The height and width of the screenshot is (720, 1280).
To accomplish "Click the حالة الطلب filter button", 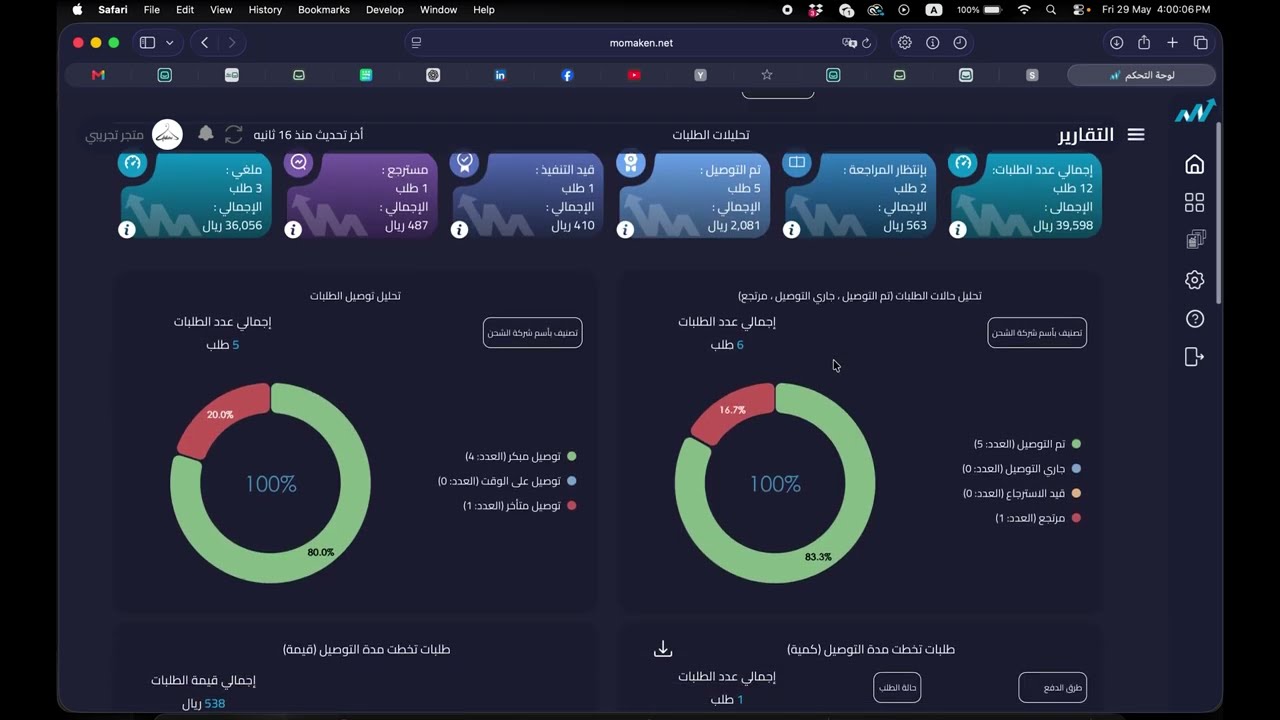I will [x=897, y=688].
